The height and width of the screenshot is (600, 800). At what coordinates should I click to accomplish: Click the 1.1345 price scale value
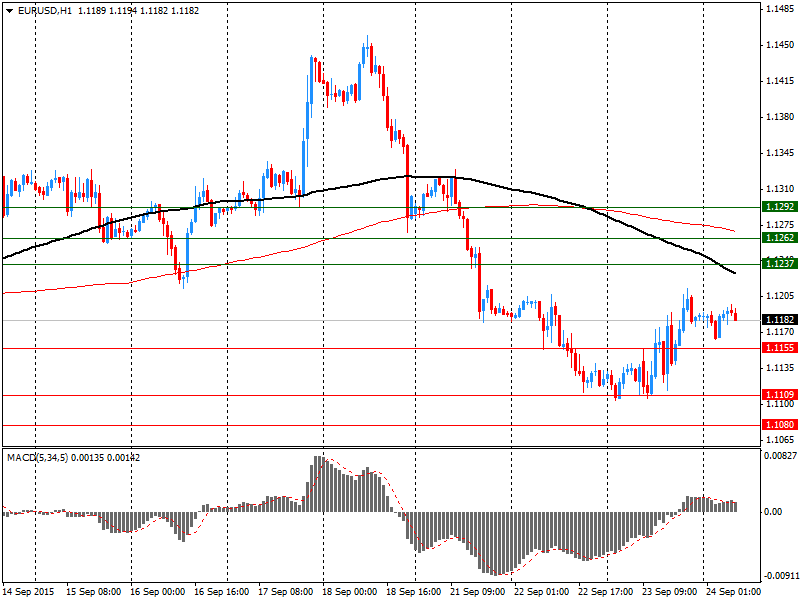(x=780, y=153)
